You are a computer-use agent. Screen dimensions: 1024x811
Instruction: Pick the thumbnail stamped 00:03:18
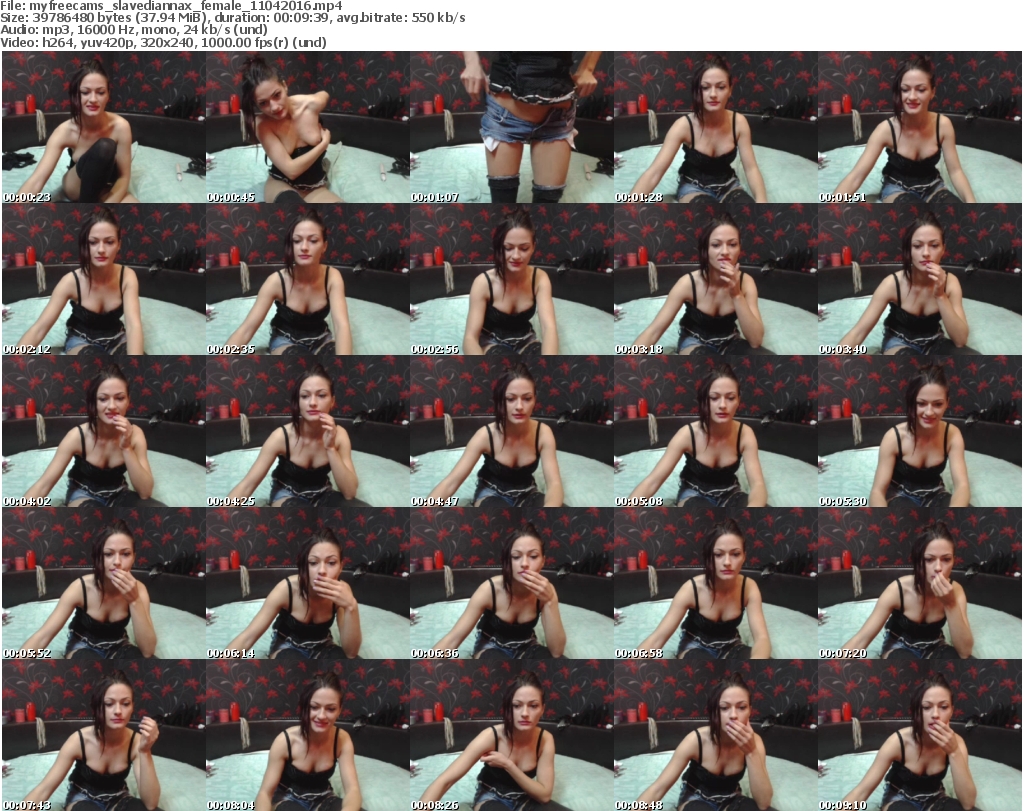click(x=716, y=279)
